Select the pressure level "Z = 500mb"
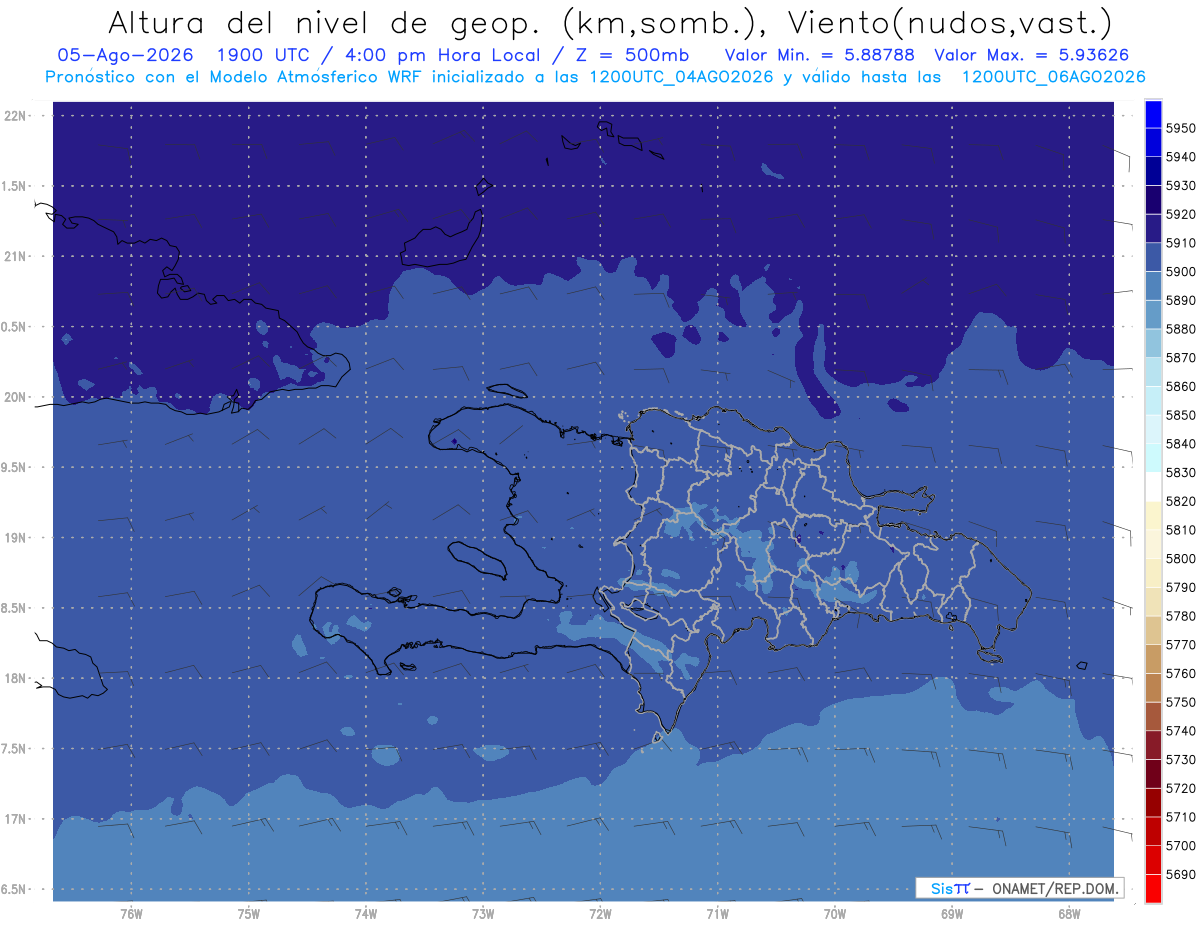This screenshot has width=1200, height=927. [631, 56]
